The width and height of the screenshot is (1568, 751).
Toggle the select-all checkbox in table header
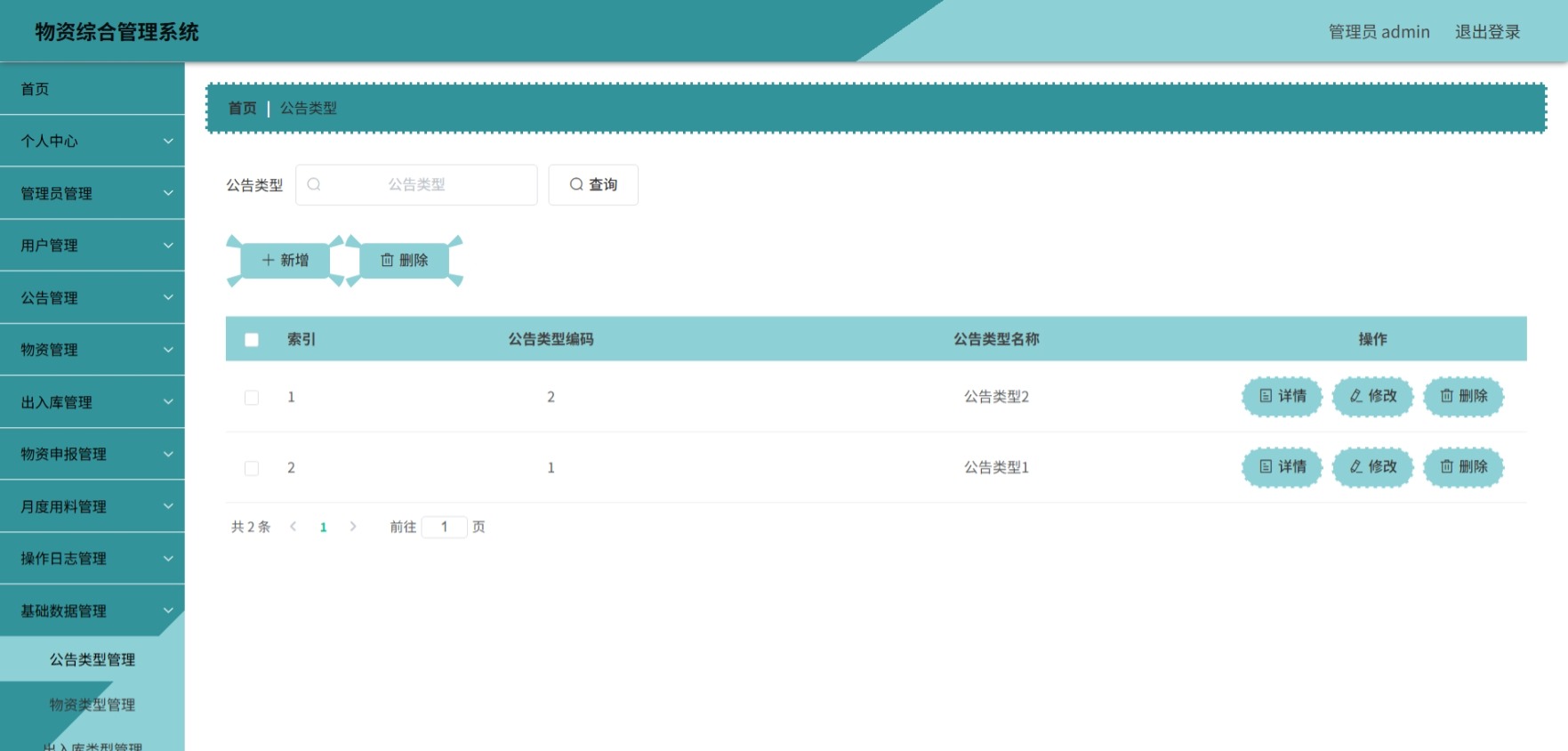point(252,339)
